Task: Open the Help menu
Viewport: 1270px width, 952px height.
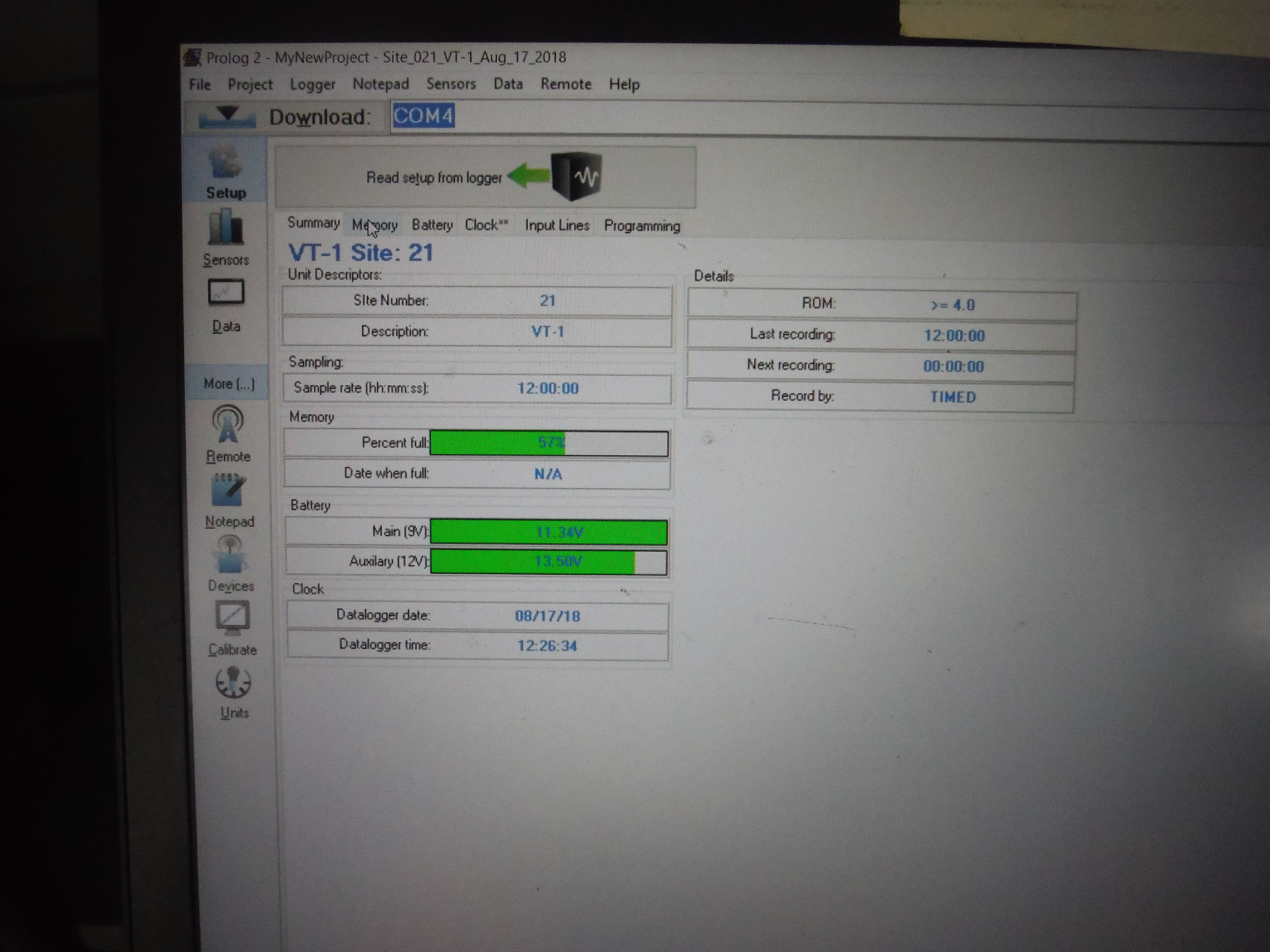Action: (624, 84)
